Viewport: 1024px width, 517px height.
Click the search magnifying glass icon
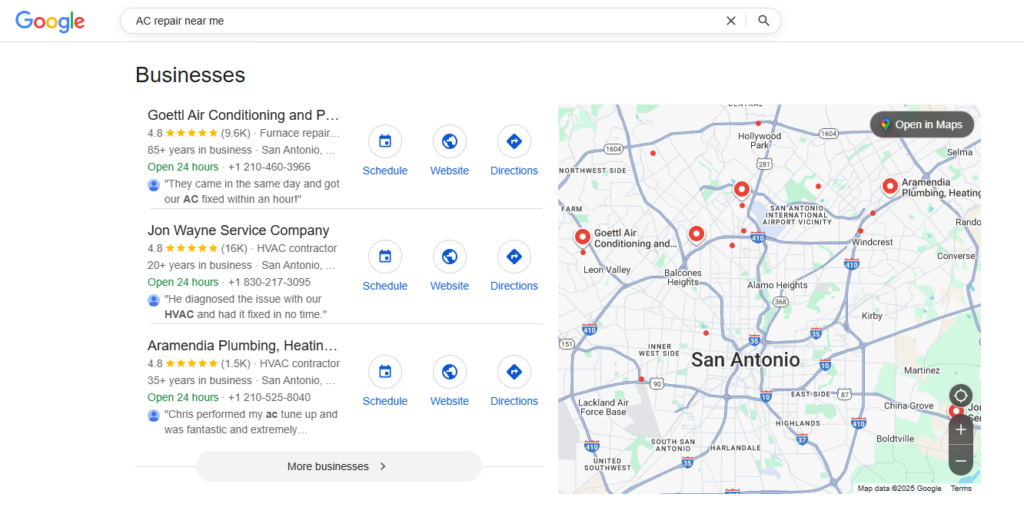764,21
